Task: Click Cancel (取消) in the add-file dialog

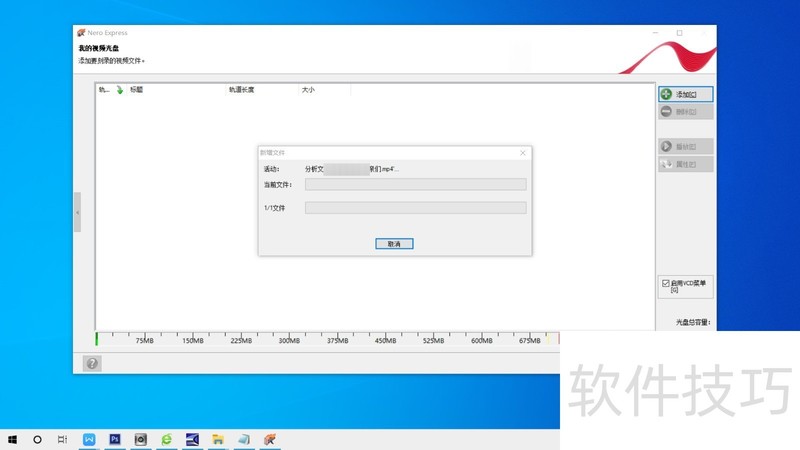Action: tap(394, 244)
